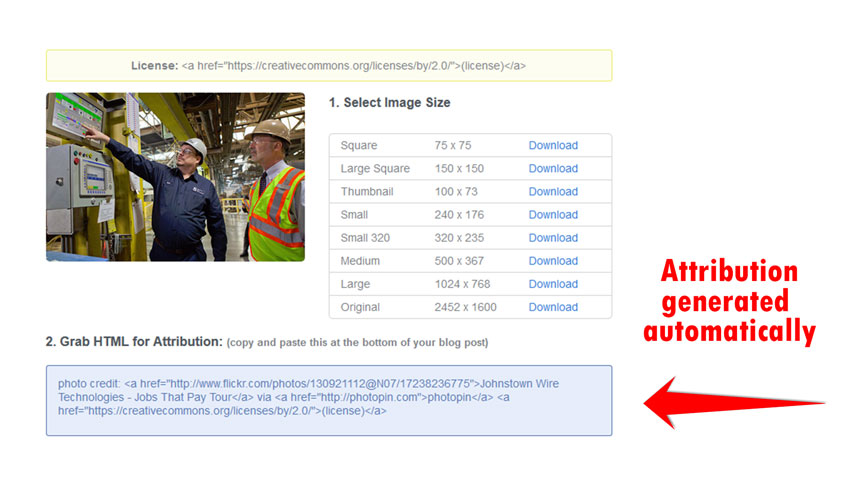
Task: Click the 'Thumbnail' size label
Action: tap(367, 192)
